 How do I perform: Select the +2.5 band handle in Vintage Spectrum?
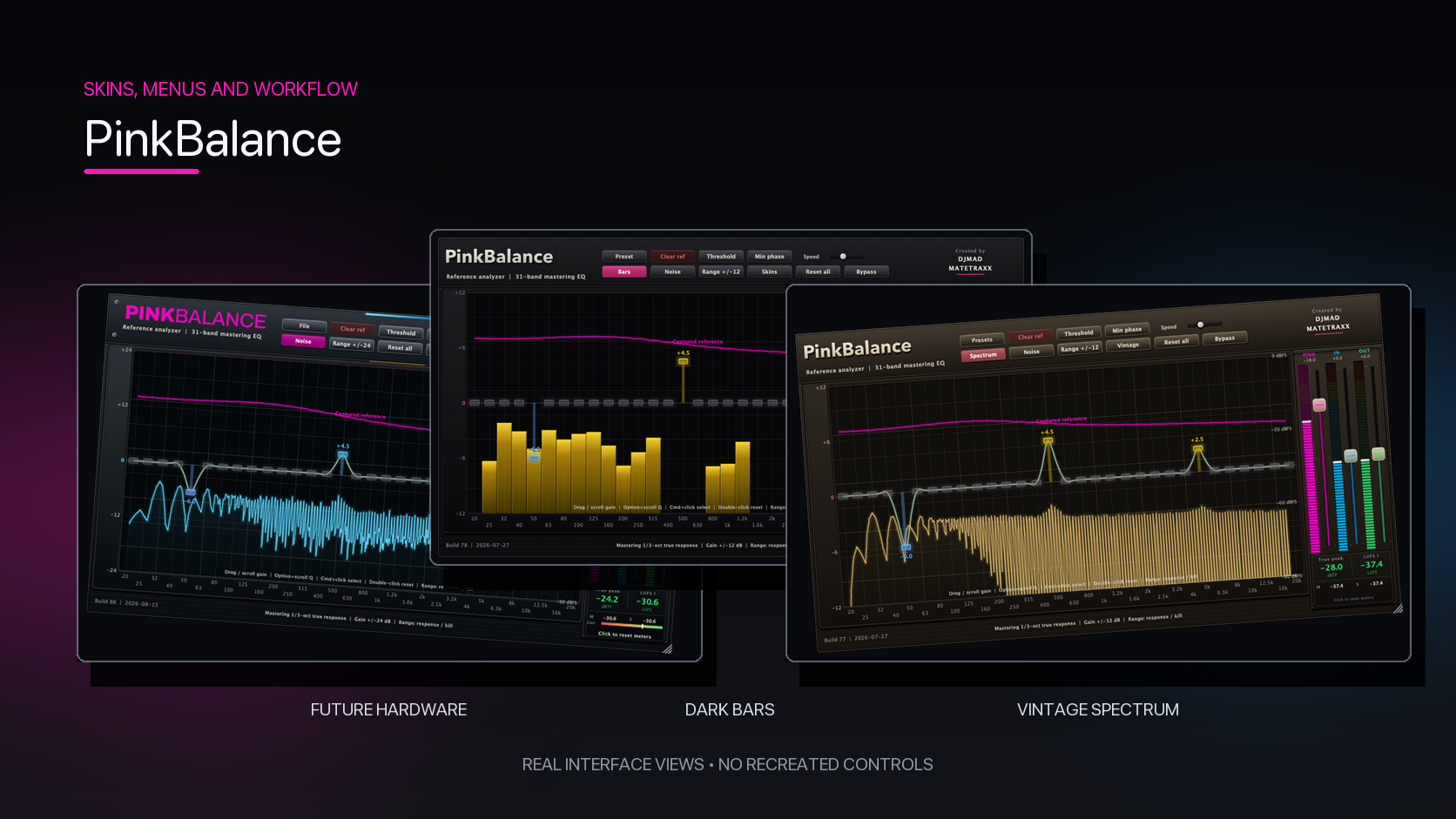(1198, 448)
